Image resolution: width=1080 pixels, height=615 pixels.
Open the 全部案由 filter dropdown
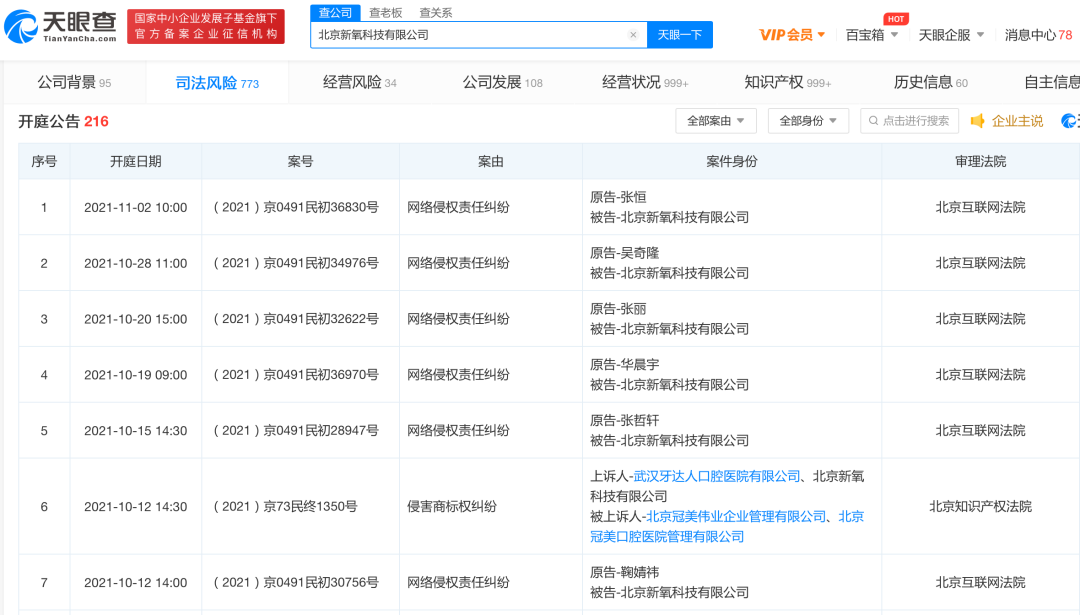pos(714,119)
